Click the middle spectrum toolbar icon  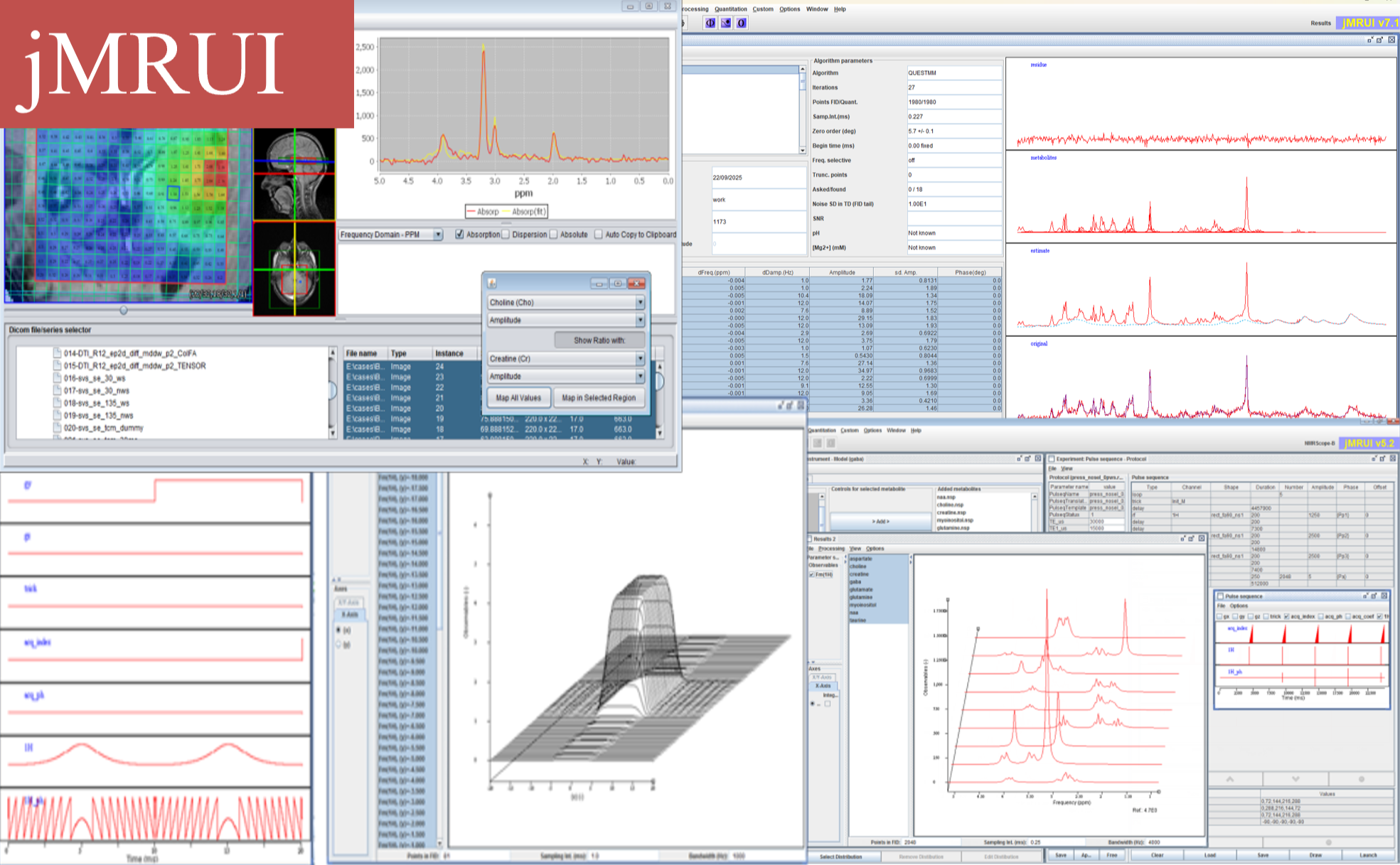pos(725,23)
